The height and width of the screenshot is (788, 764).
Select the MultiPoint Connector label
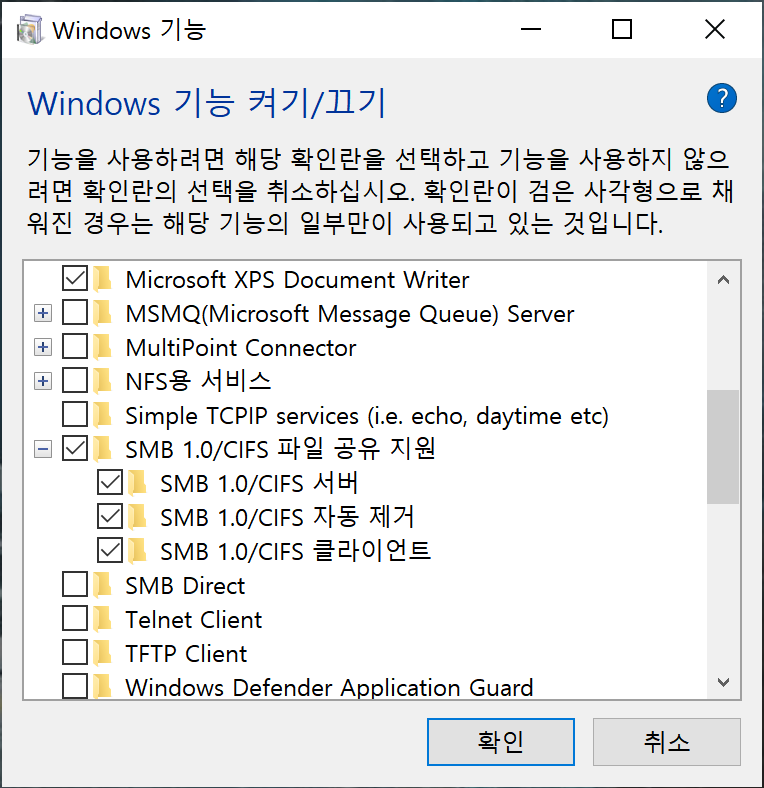(241, 348)
